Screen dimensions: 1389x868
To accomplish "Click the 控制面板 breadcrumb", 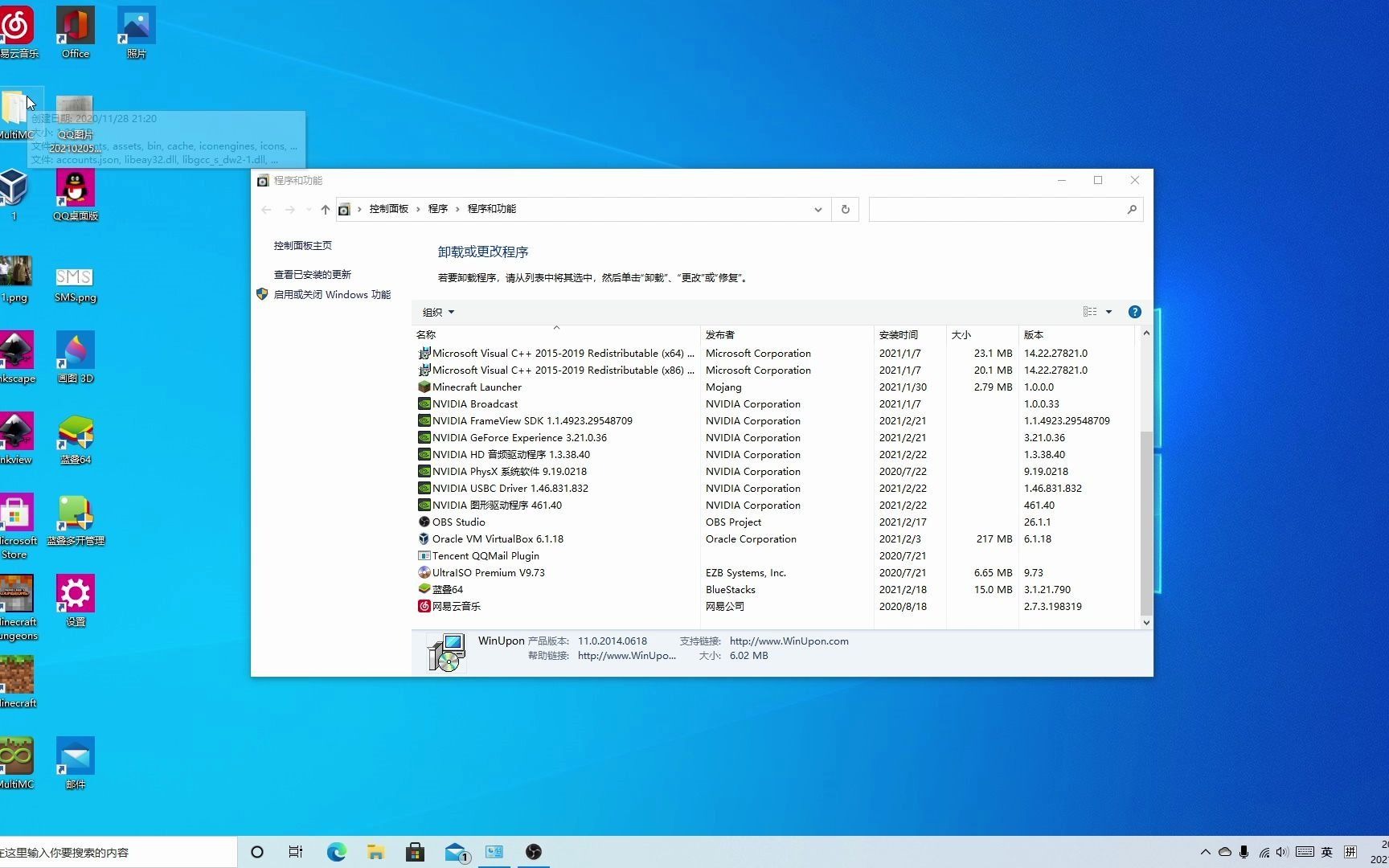I will 389,209.
